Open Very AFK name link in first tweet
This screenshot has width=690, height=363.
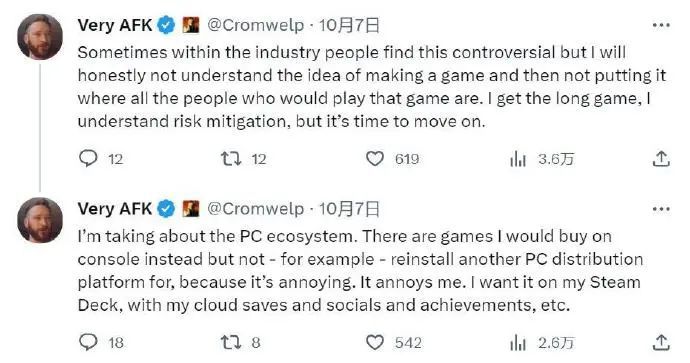(115, 25)
